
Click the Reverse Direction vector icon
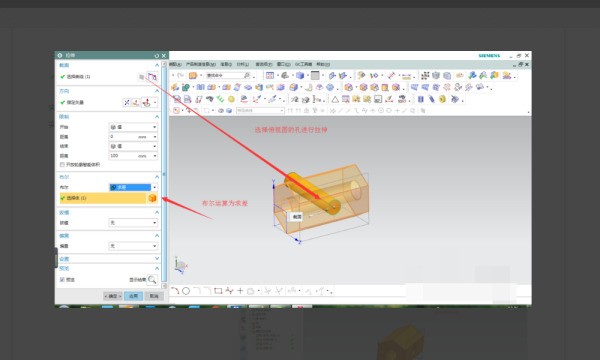point(127,103)
